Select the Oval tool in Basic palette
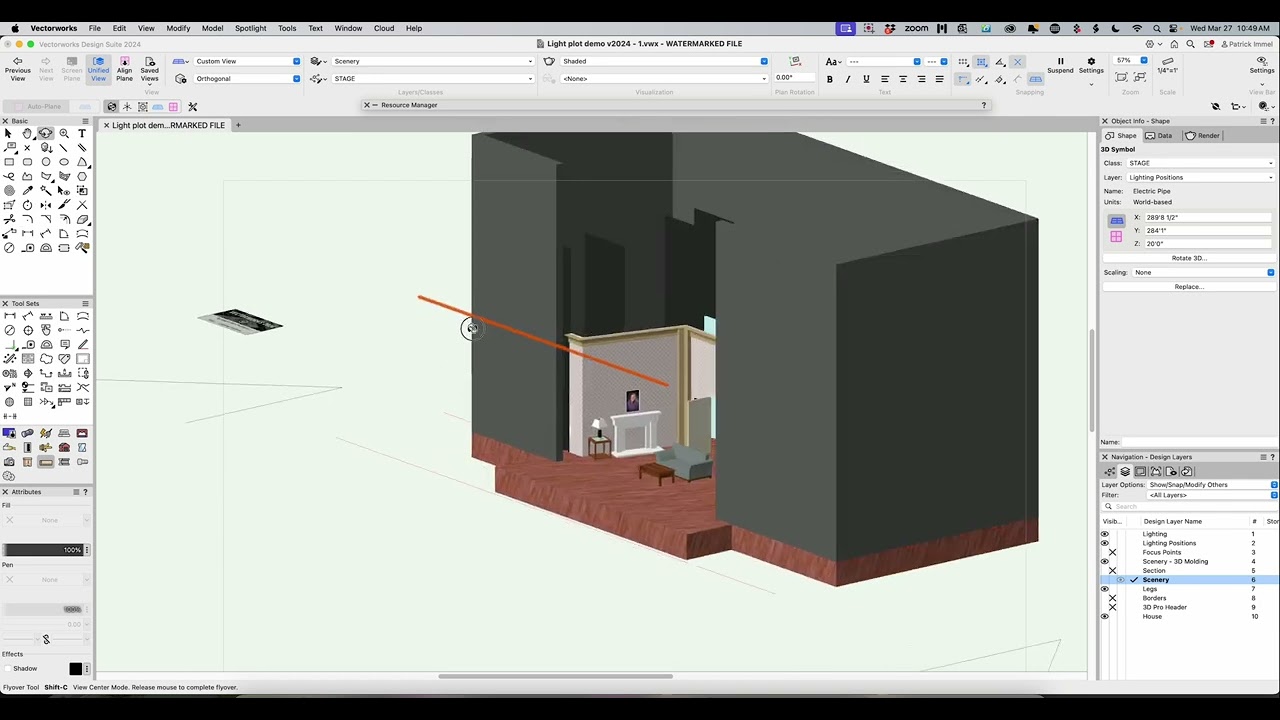This screenshot has width=1280, height=720. [x=64, y=162]
